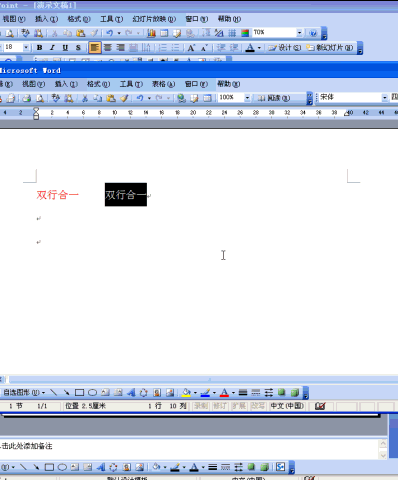Toggle text Shadow in PowerPoint toolbar
The image size is (398, 480).
(78, 48)
